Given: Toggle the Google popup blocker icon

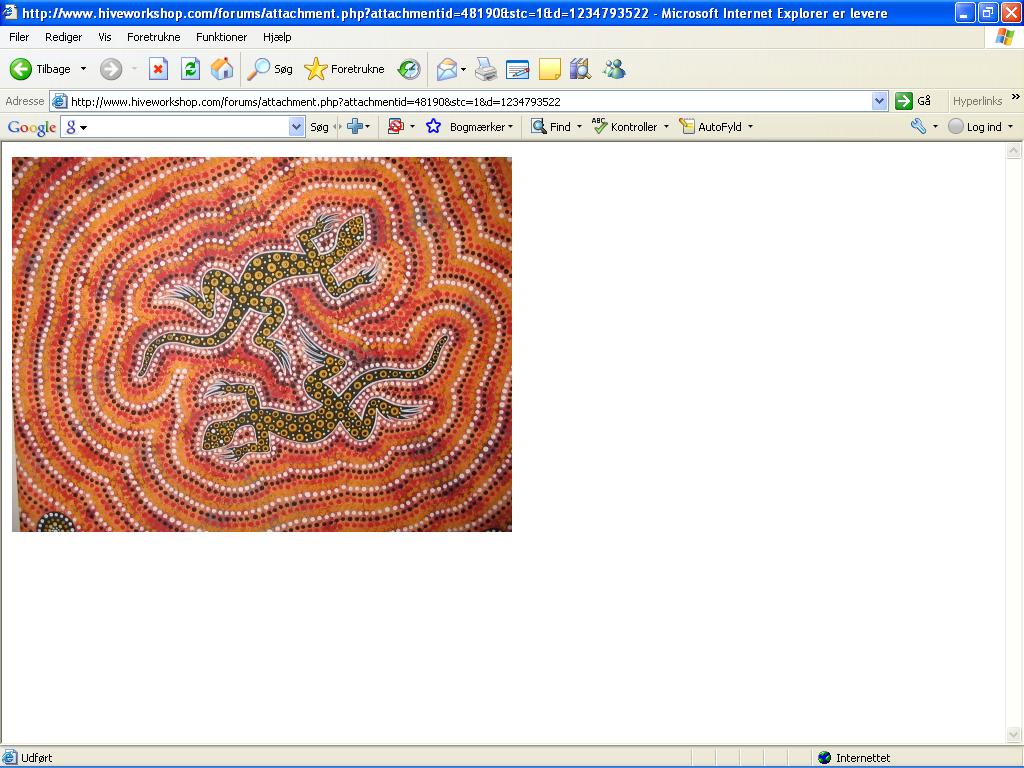Looking at the screenshot, I should 395,126.
